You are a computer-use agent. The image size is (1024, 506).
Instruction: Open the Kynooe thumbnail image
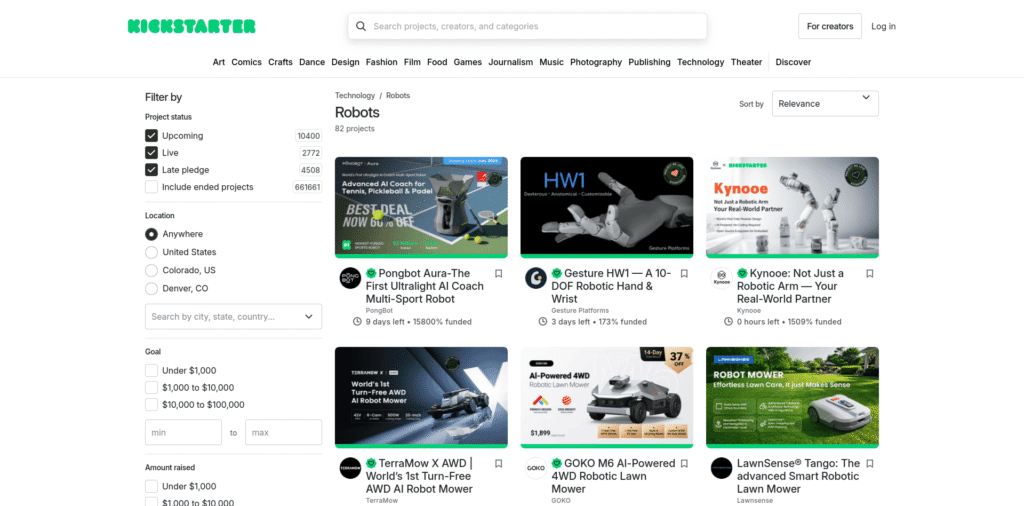pyautogui.click(x=792, y=207)
